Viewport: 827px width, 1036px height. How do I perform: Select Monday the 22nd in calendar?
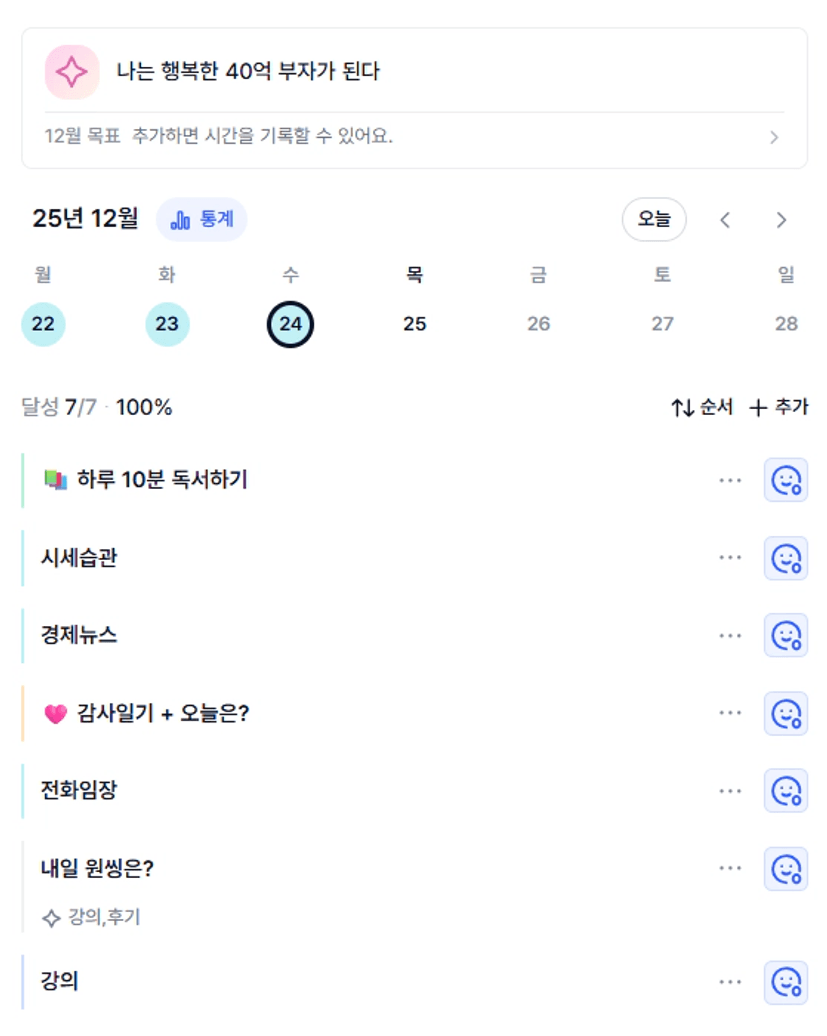[43, 324]
